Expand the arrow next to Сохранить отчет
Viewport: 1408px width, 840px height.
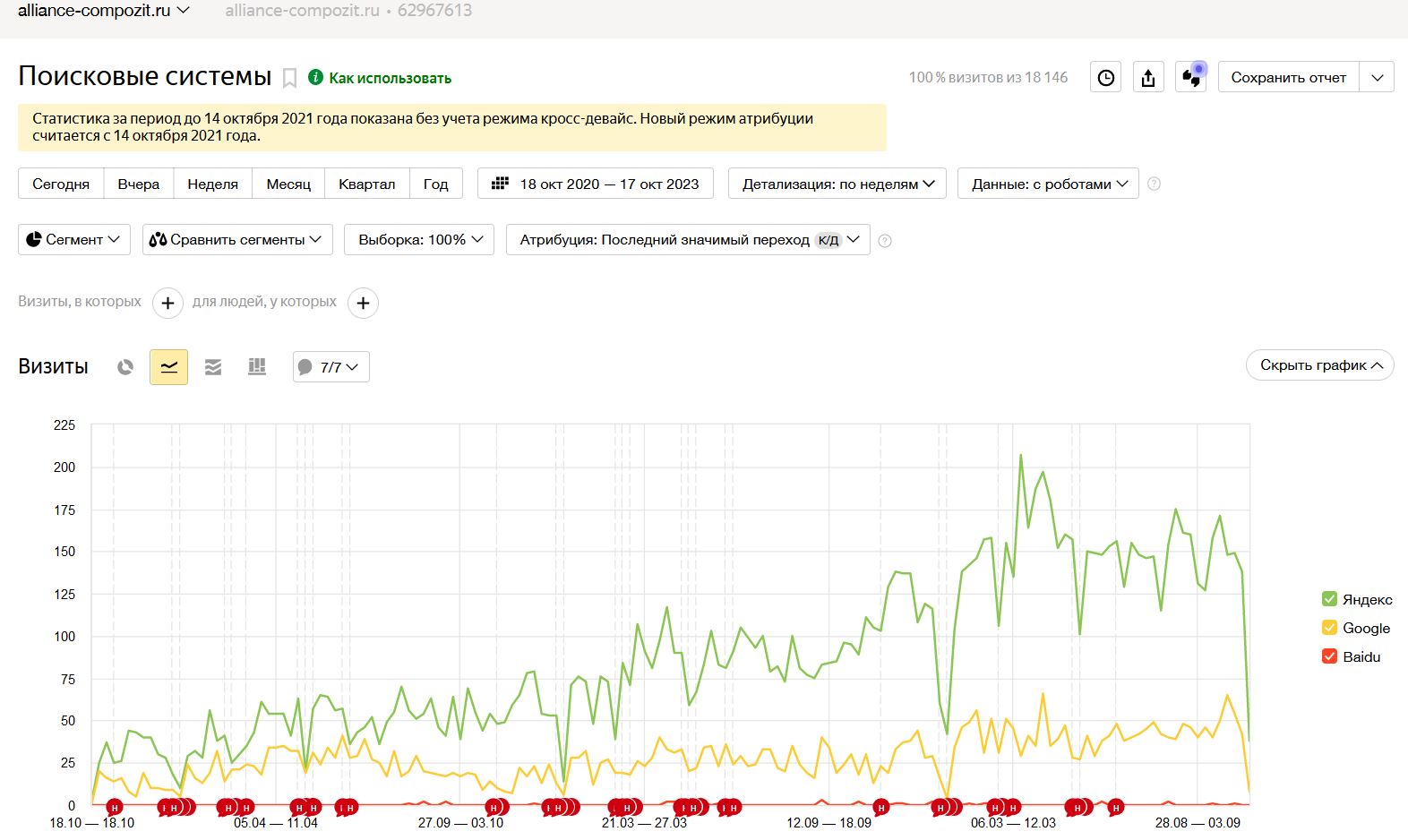click(1377, 77)
